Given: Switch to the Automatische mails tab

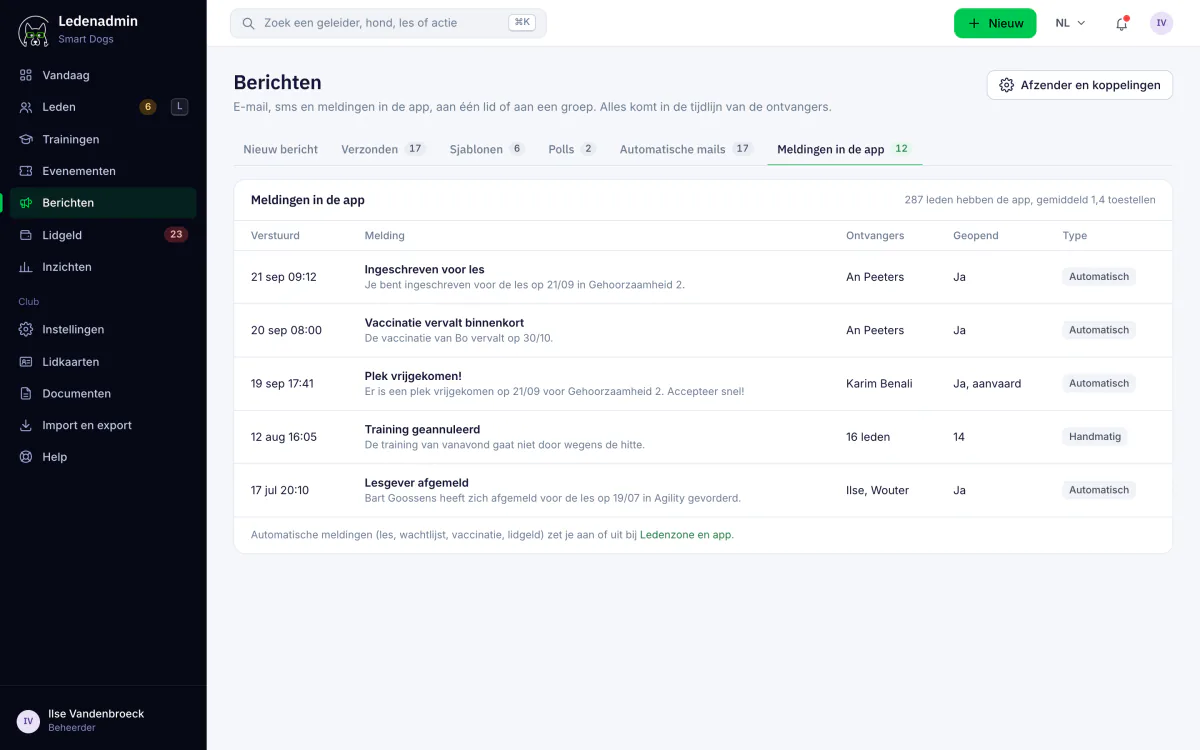Looking at the screenshot, I should point(686,149).
